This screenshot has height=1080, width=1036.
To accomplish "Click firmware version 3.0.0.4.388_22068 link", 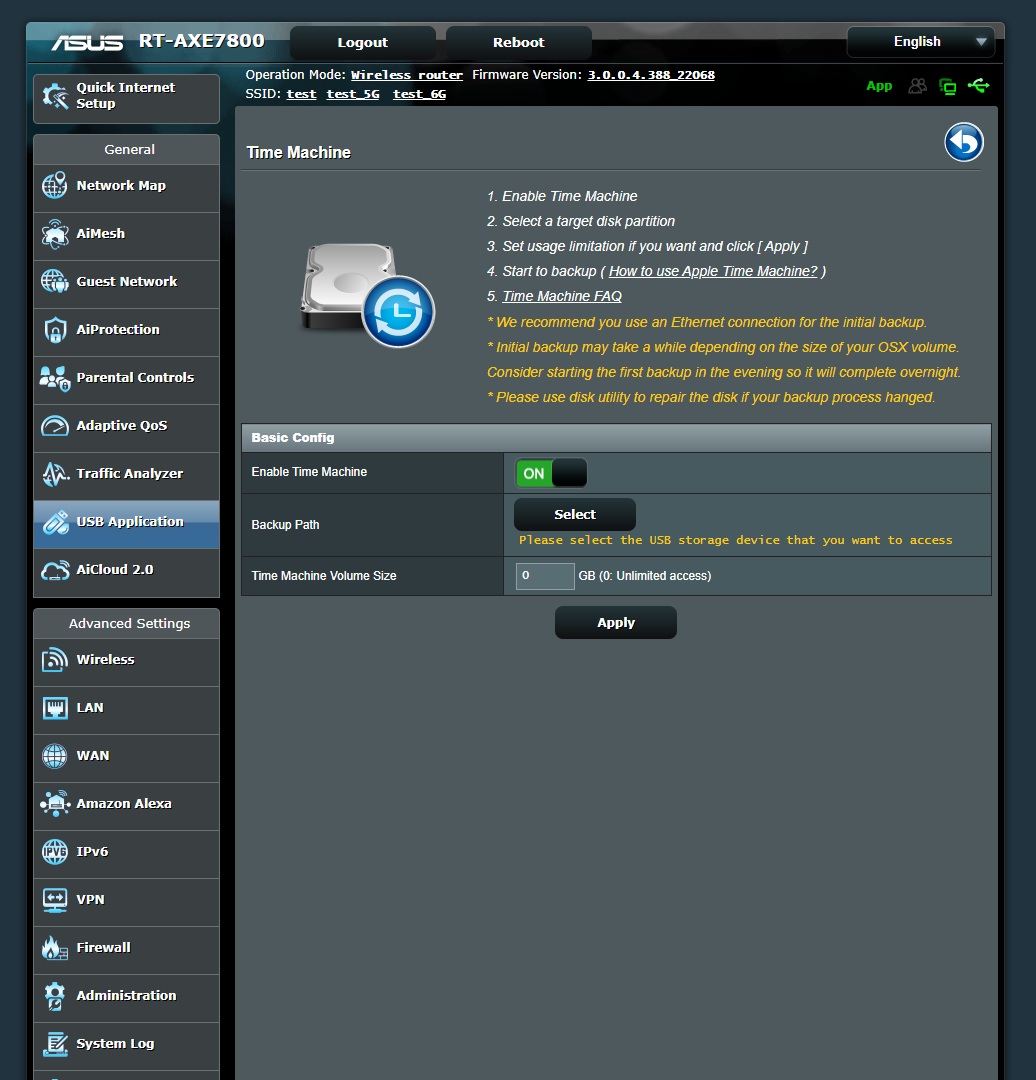I will coord(651,74).
